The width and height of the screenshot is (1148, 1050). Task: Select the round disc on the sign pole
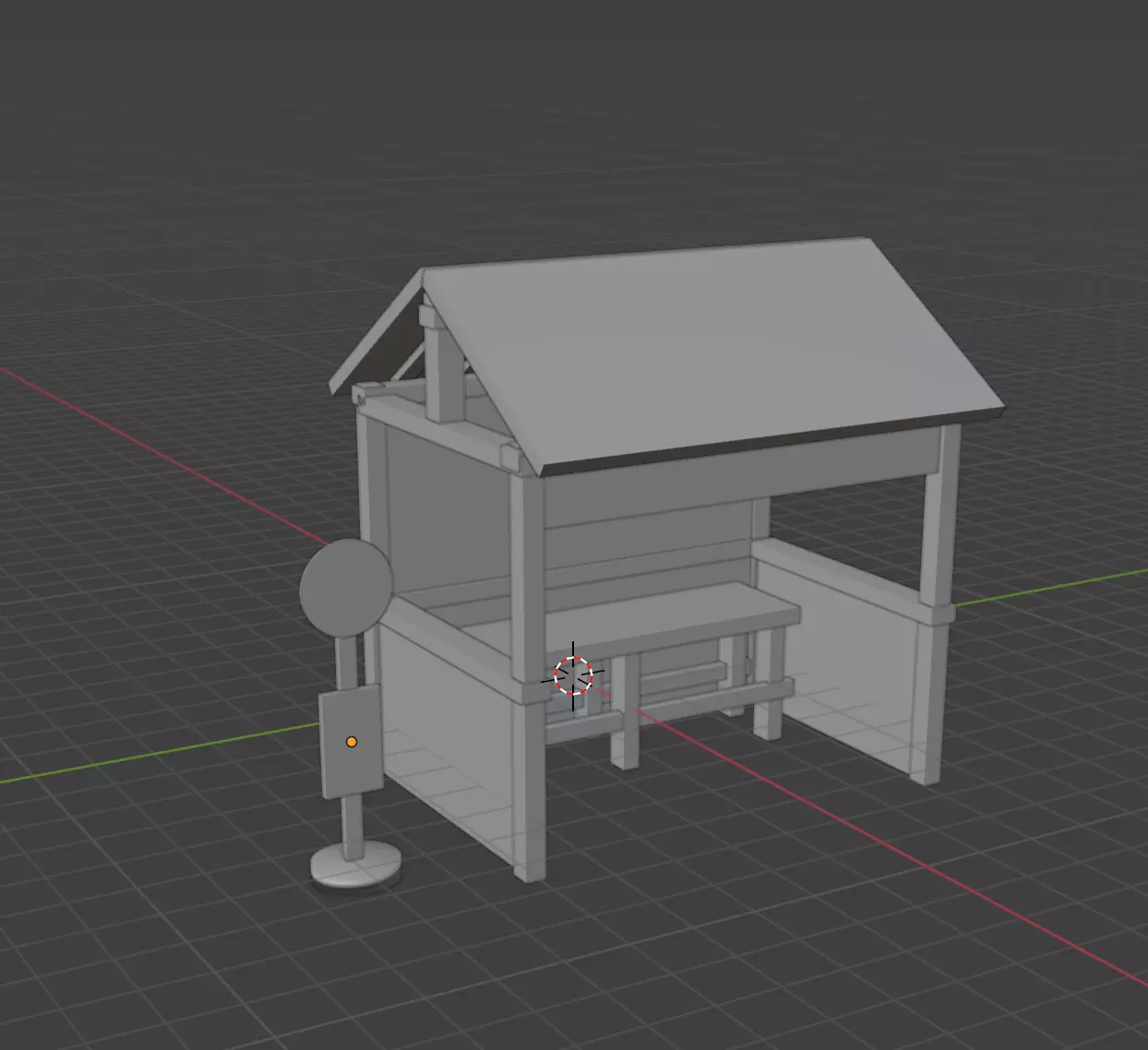[x=346, y=588]
